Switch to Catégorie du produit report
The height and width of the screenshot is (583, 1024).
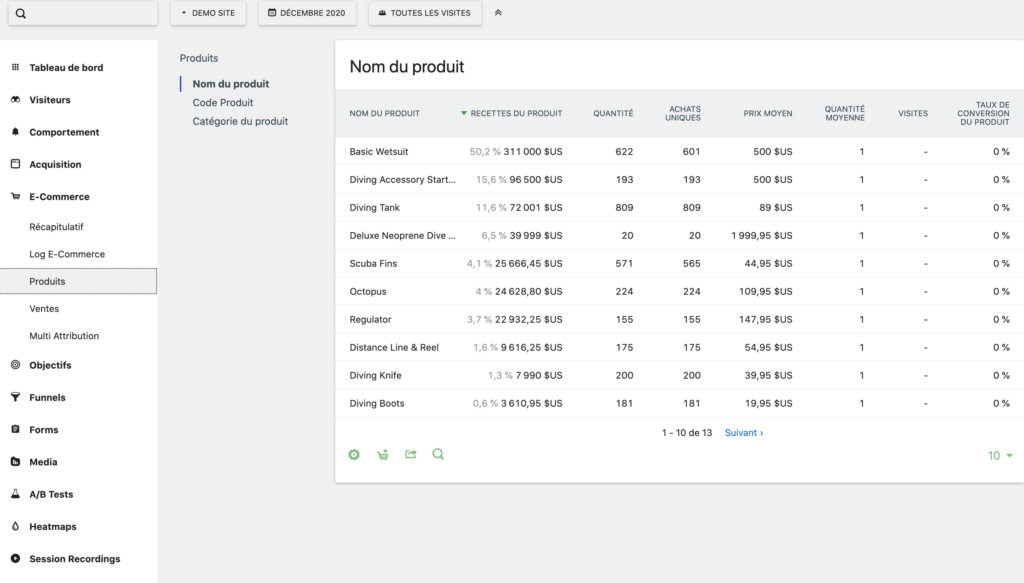[x=240, y=121]
